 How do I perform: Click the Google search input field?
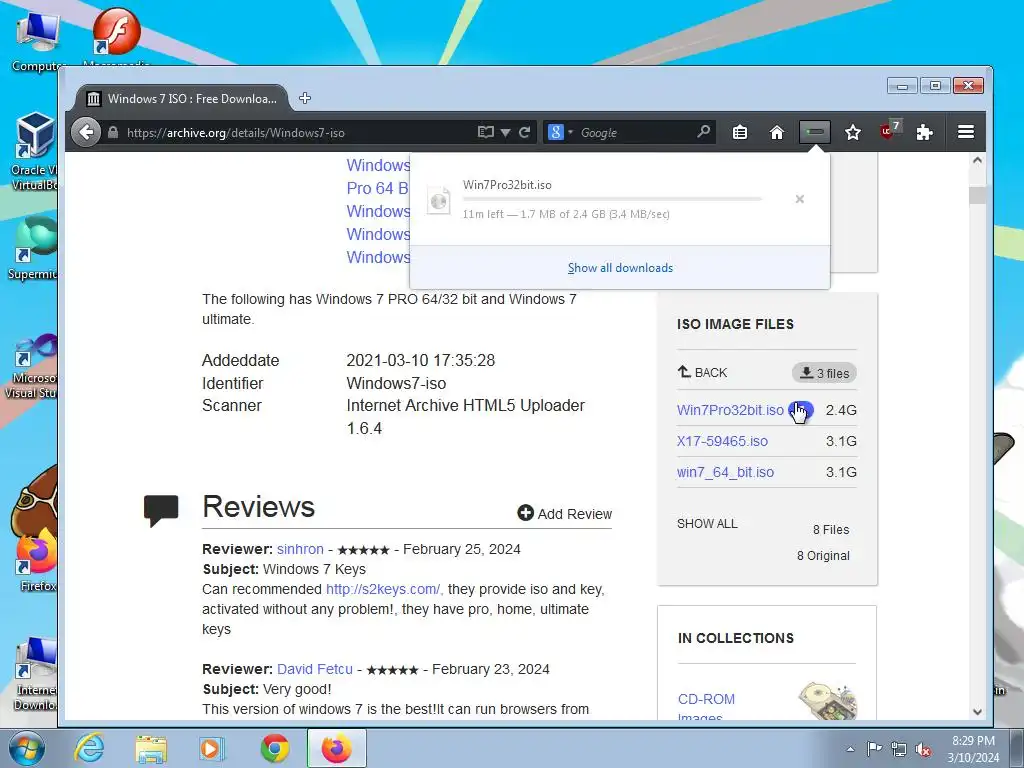635,133
